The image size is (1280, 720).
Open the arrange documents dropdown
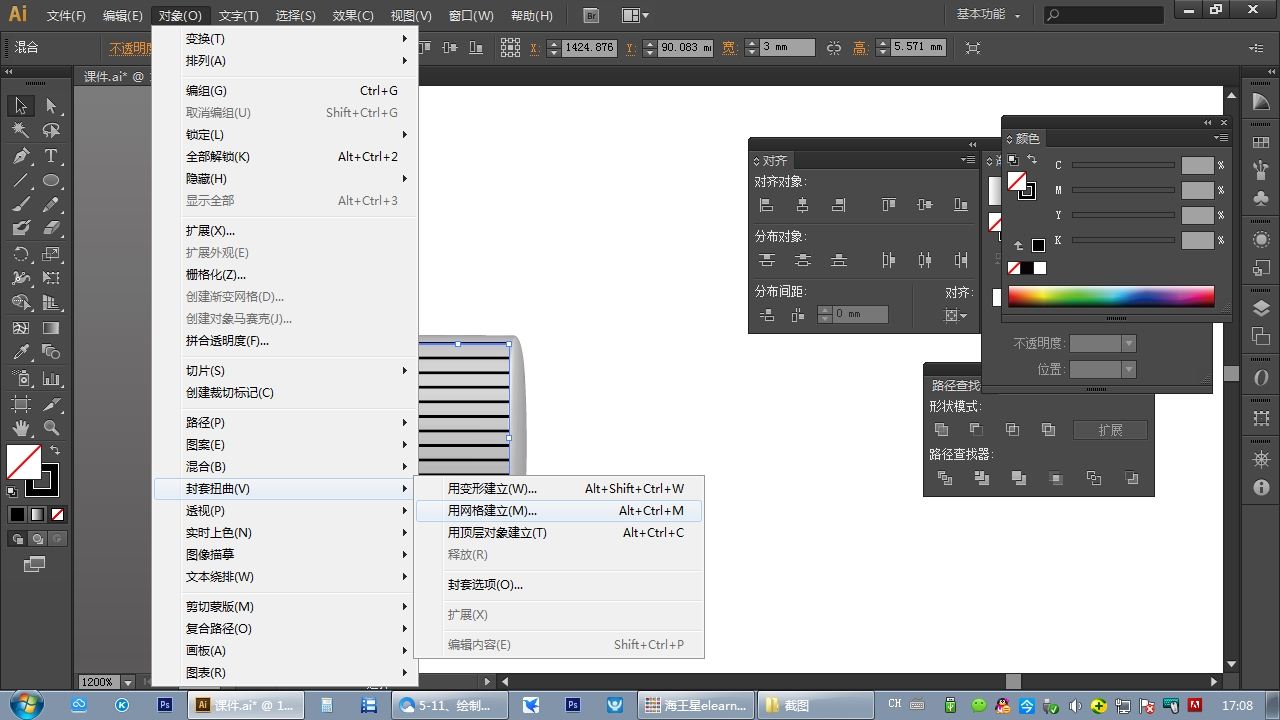(x=635, y=15)
